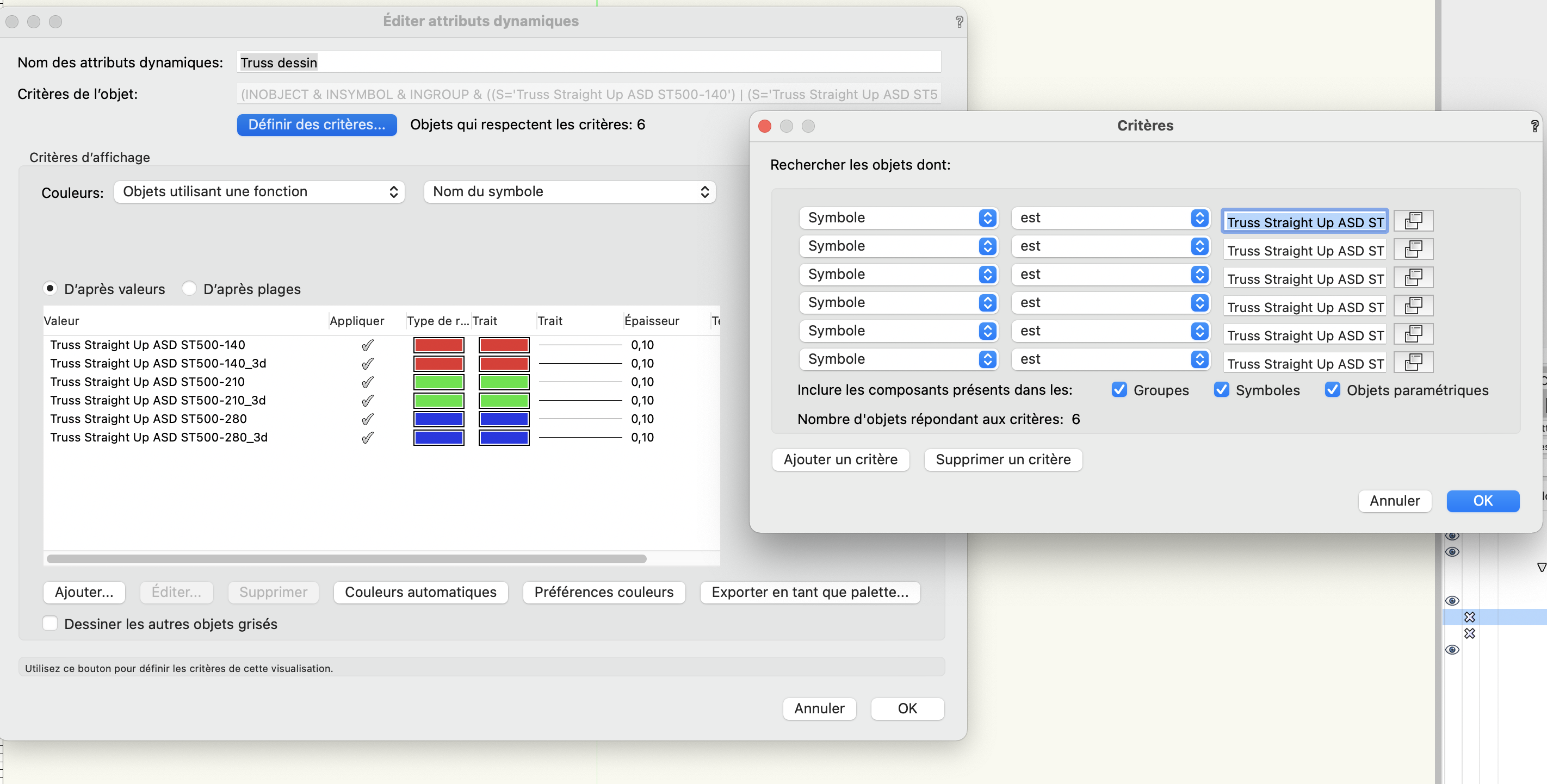
Task: Open Objets utilisant une fonction dropdown
Action: click(x=259, y=191)
